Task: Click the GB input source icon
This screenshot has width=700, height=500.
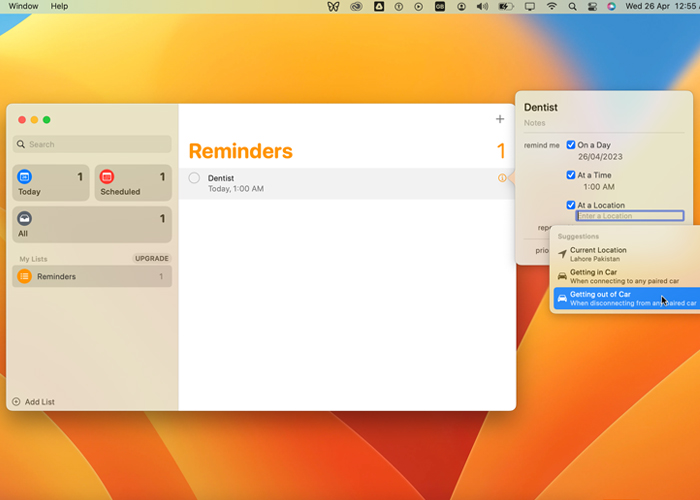Action: coord(440,6)
